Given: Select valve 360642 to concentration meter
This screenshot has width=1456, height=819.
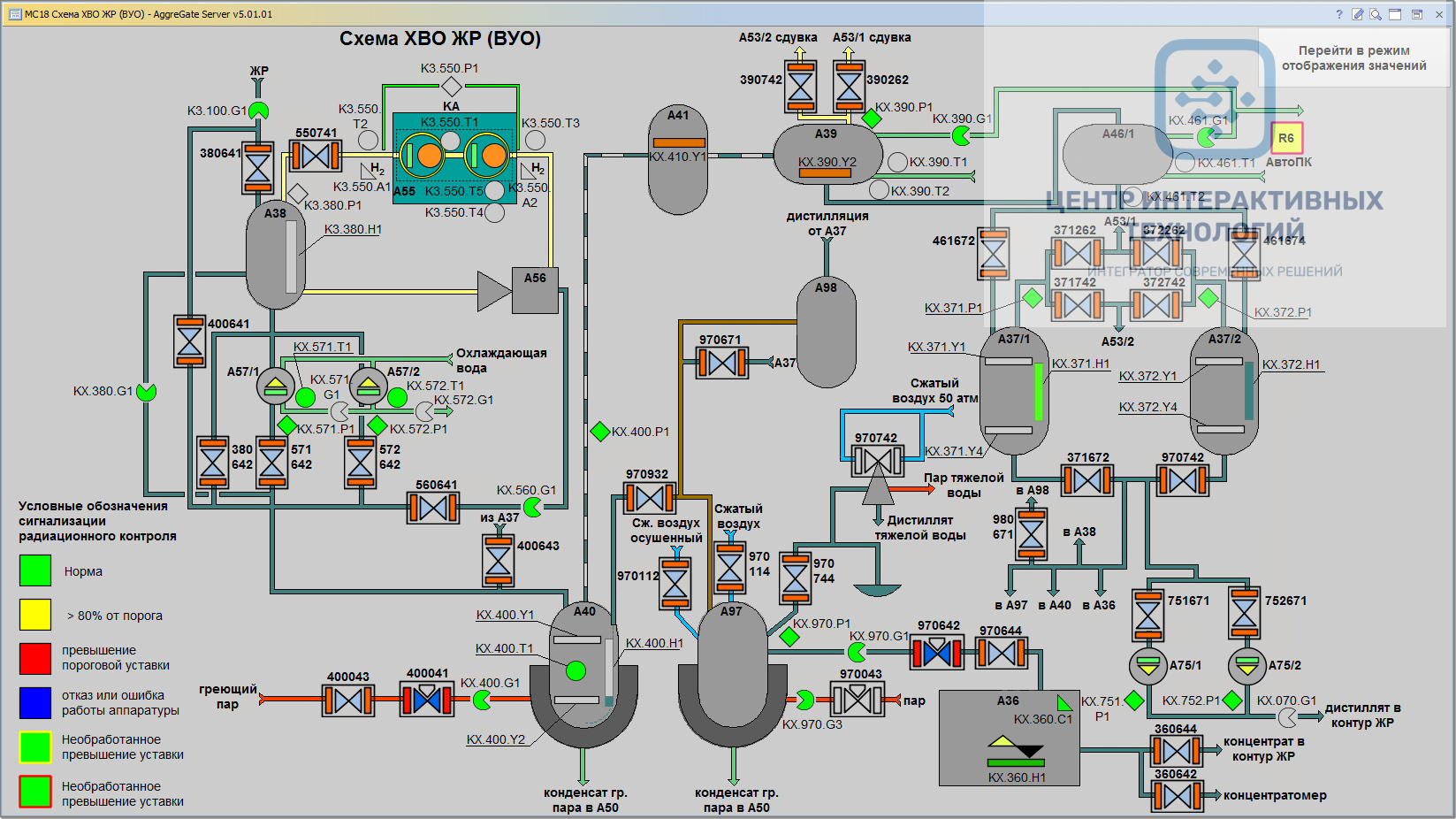Looking at the screenshot, I should [1177, 796].
